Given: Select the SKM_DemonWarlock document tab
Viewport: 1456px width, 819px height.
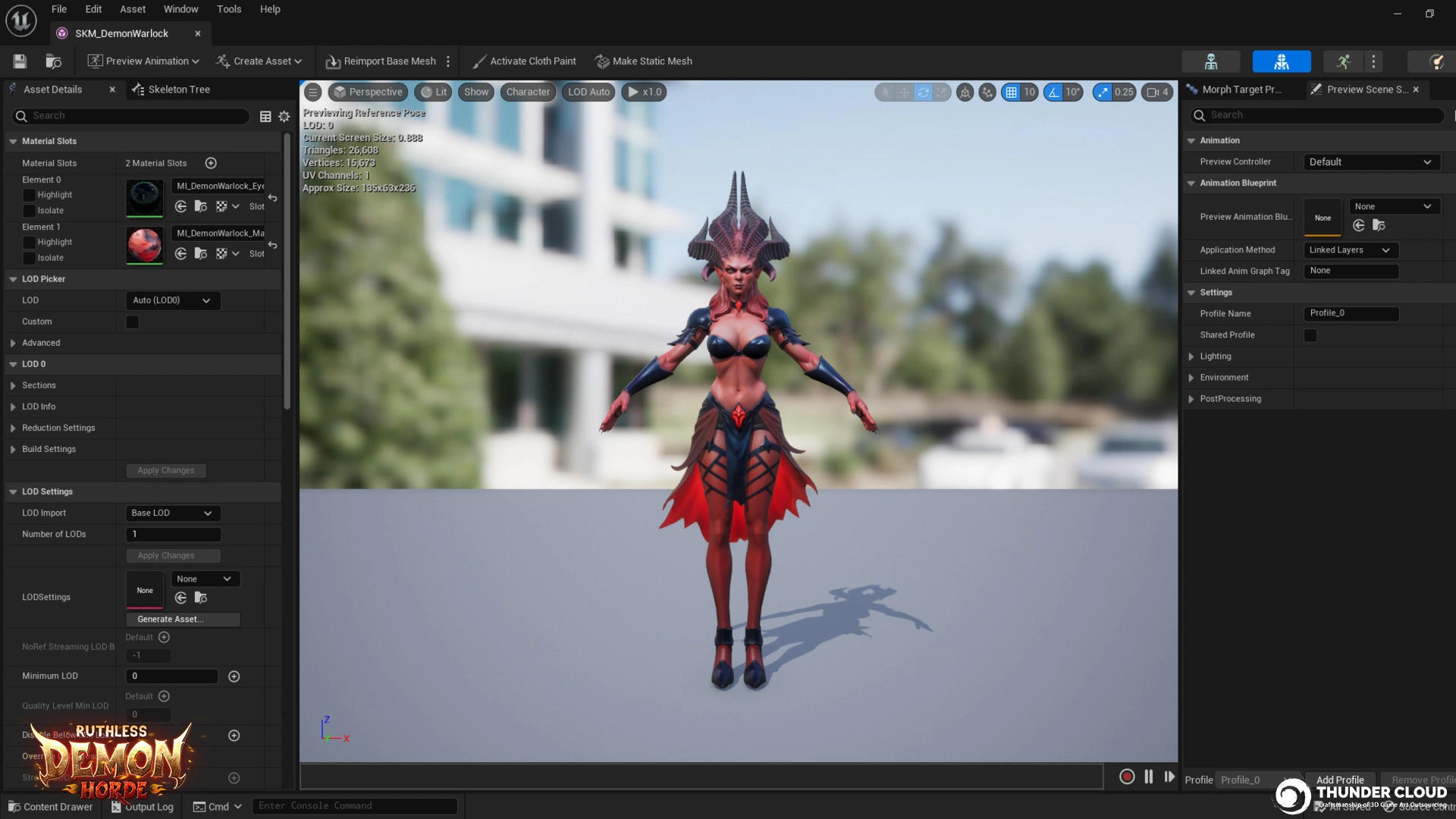Looking at the screenshot, I should point(121,33).
